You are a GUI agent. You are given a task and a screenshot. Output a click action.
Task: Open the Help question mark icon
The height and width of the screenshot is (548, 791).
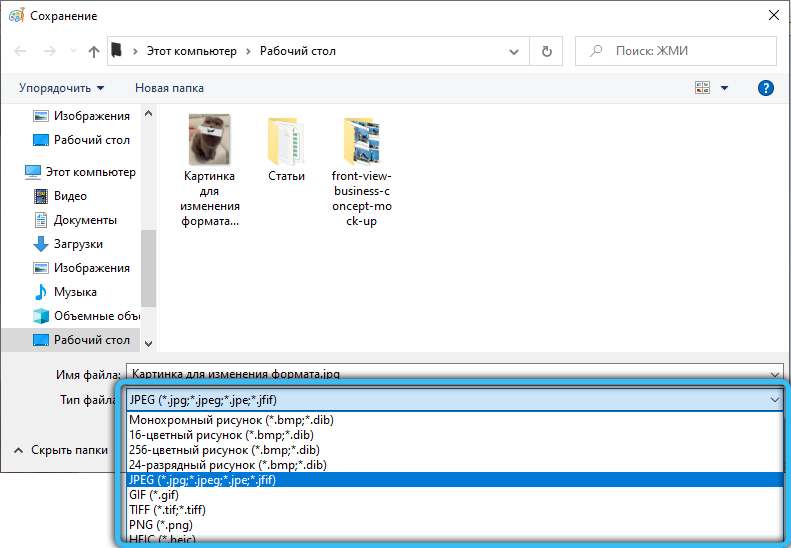[767, 88]
